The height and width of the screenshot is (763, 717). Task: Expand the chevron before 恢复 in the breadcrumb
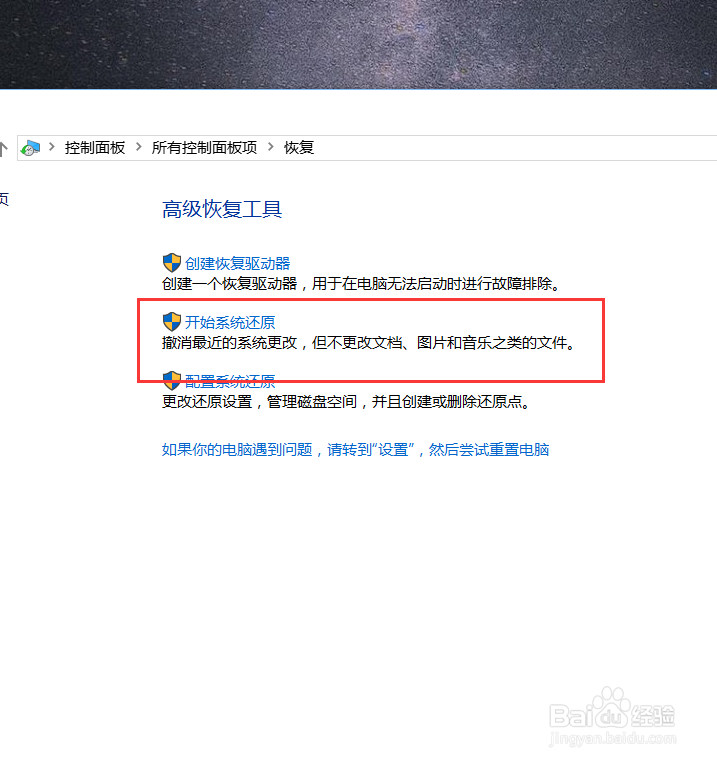click(x=271, y=147)
